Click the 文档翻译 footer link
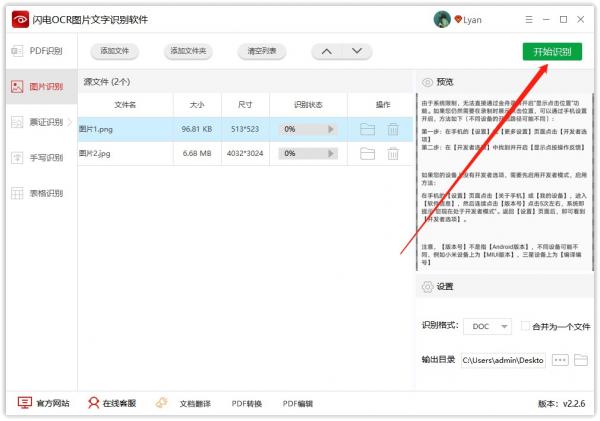The width and height of the screenshot is (600, 421). click(x=195, y=404)
